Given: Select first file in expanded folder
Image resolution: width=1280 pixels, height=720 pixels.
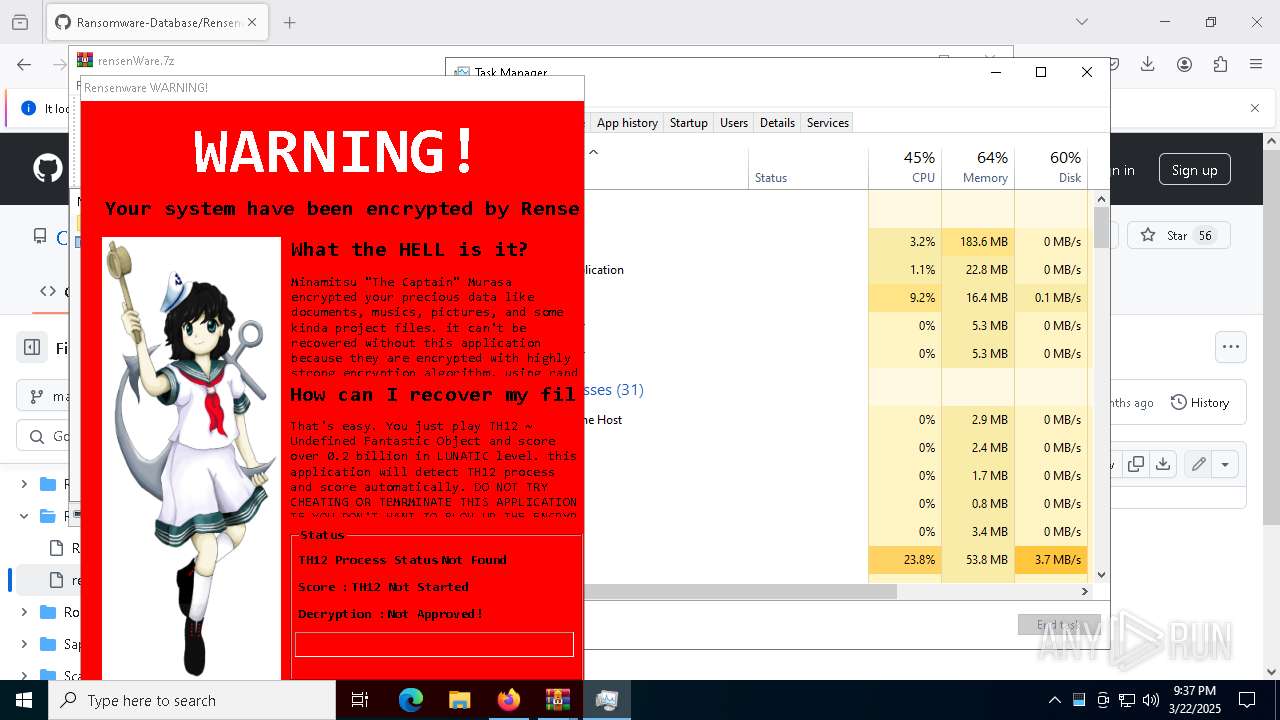Looking at the screenshot, I should 57,548.
